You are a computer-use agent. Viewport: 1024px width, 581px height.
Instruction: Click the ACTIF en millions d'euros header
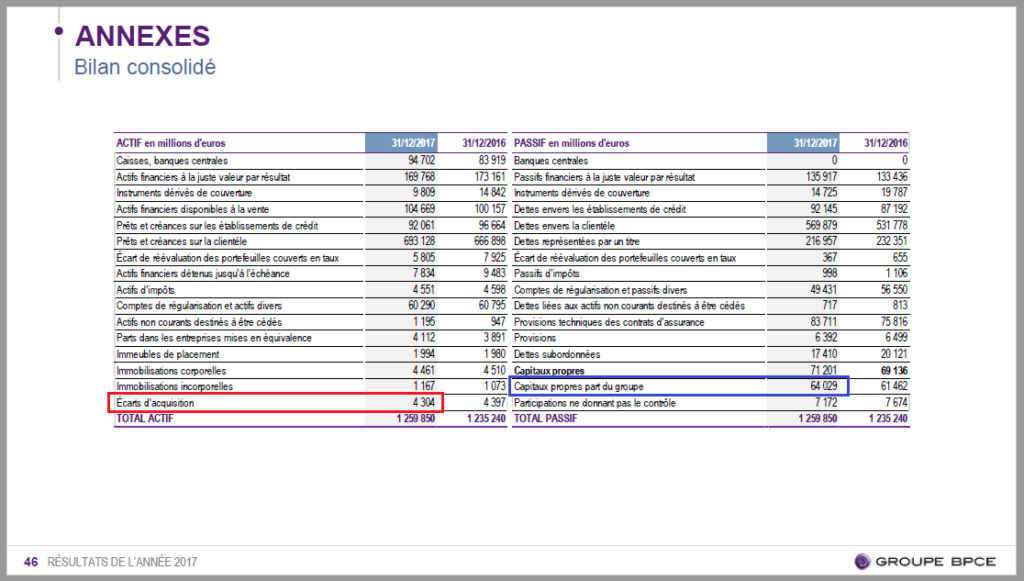coord(170,144)
